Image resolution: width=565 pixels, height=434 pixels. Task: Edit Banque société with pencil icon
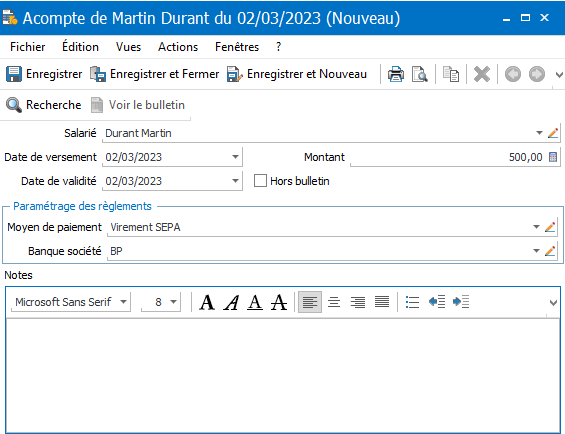point(550,251)
